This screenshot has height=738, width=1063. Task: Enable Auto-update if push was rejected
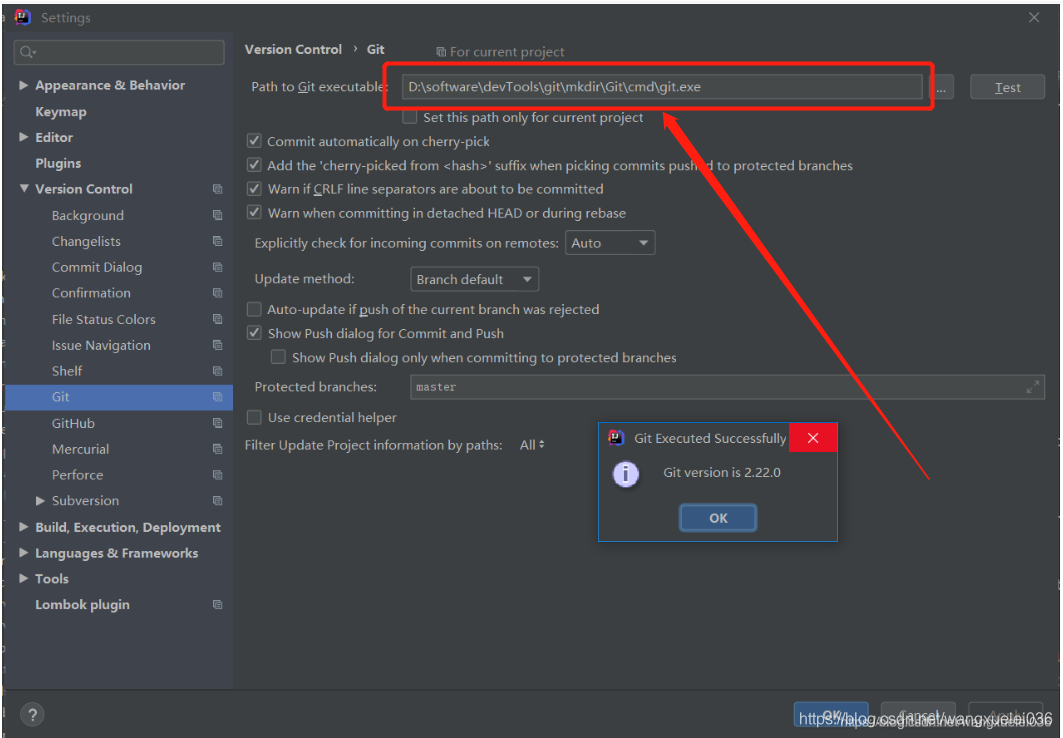click(x=254, y=310)
